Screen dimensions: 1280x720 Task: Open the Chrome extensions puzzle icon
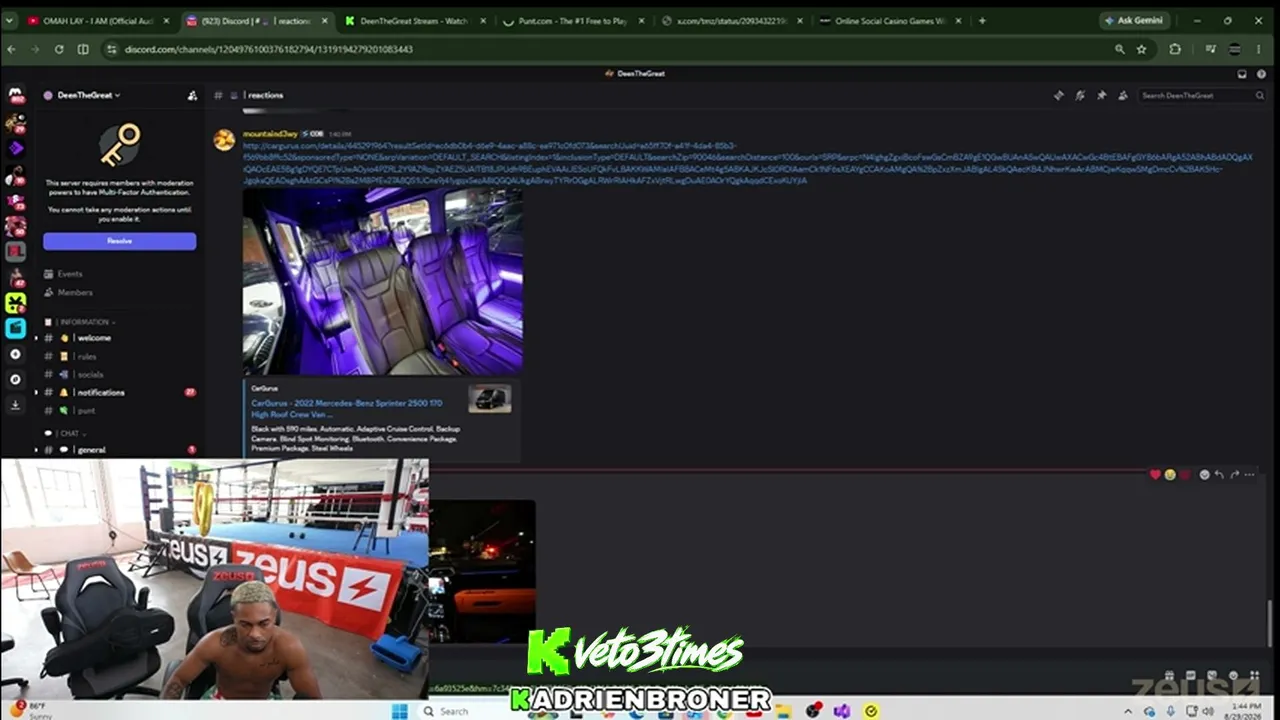(x=1175, y=49)
